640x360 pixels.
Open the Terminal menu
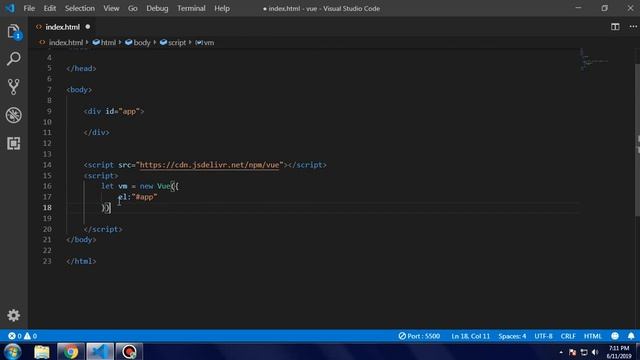pos(191,8)
